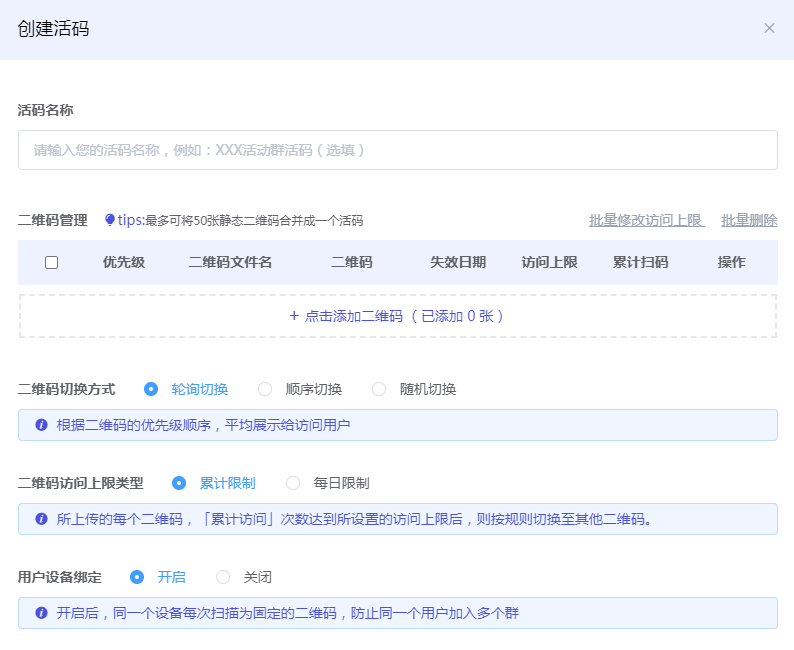Toggle the select-all checkbox in table header

[x=51, y=262]
